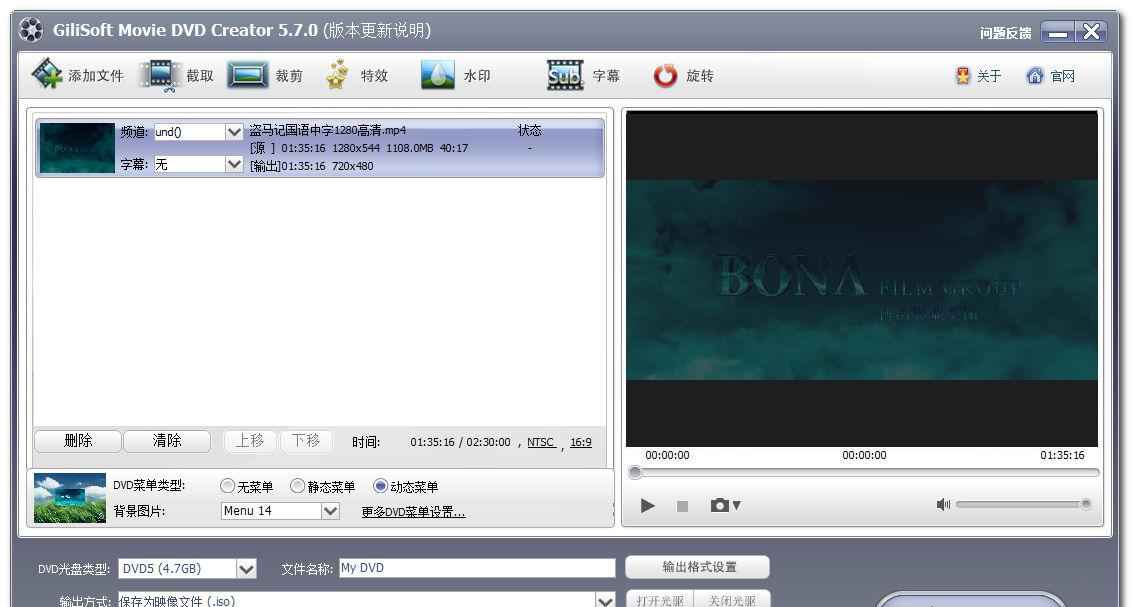Click the 清除 clear button

click(167, 440)
